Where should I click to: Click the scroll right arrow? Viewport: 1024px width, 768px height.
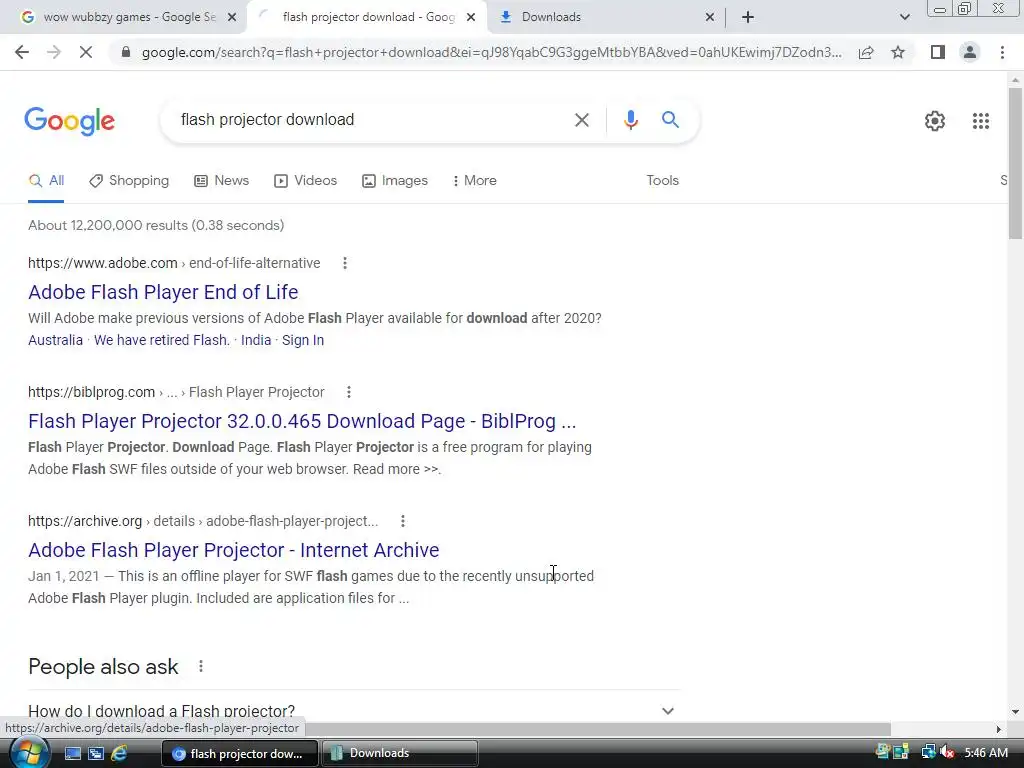coord(999,729)
